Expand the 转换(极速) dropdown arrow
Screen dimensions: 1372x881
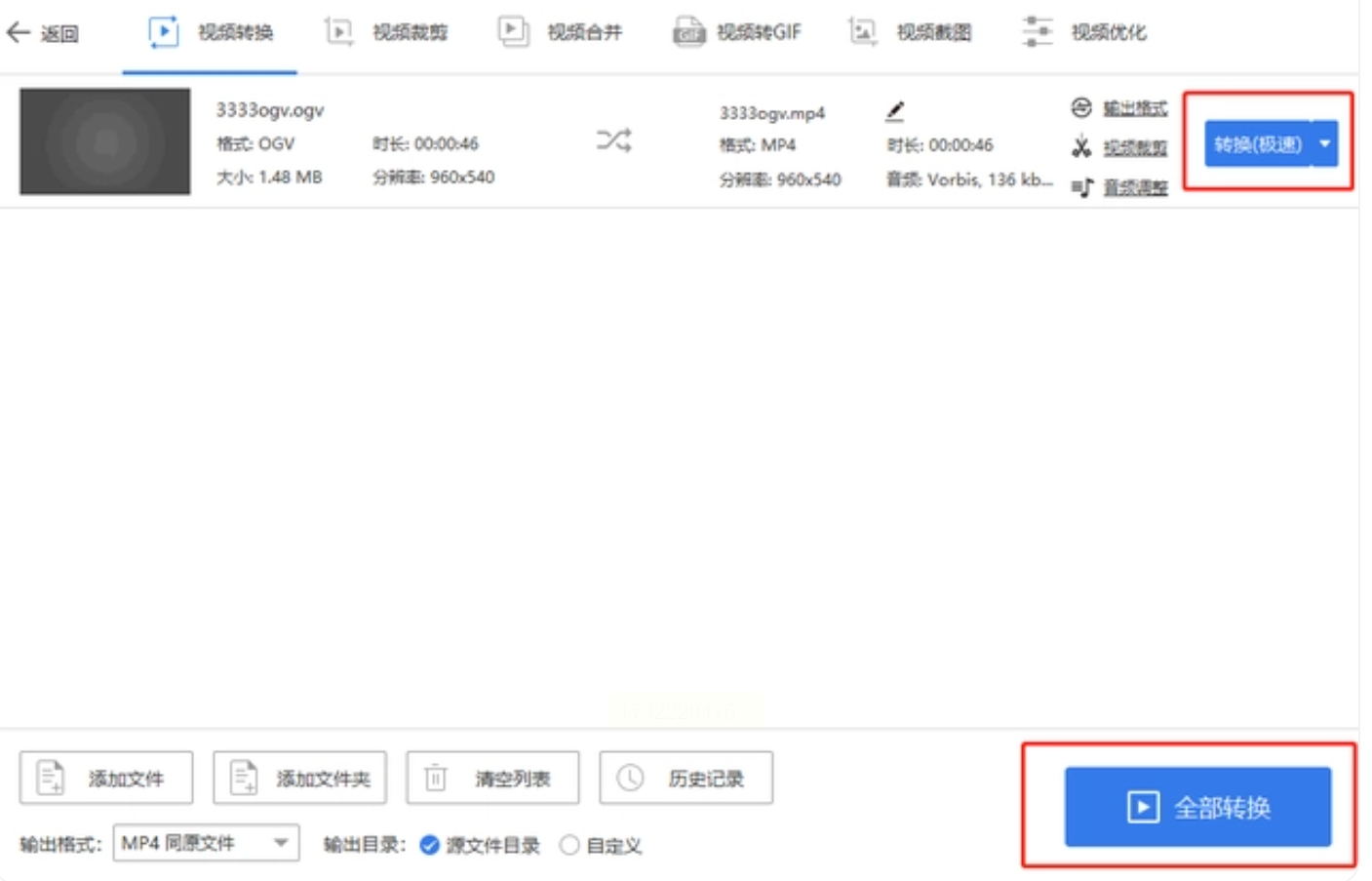click(1325, 144)
